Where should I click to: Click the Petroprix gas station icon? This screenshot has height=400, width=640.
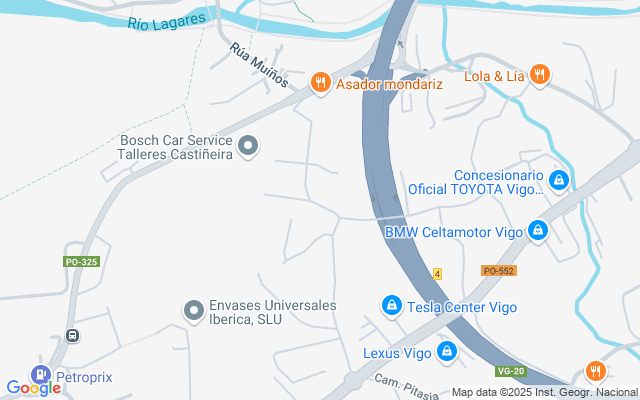[x=41, y=374]
